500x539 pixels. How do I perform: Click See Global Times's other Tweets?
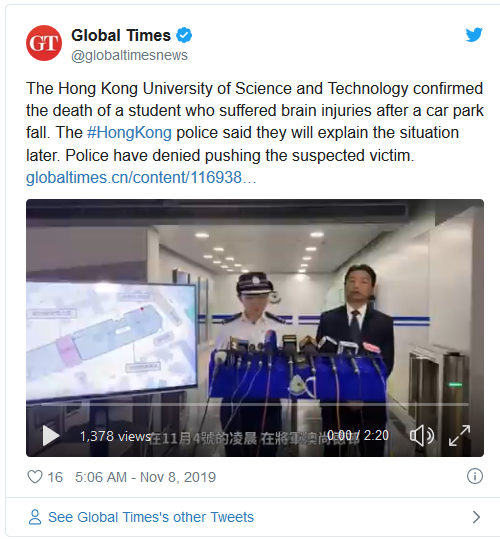click(x=151, y=517)
